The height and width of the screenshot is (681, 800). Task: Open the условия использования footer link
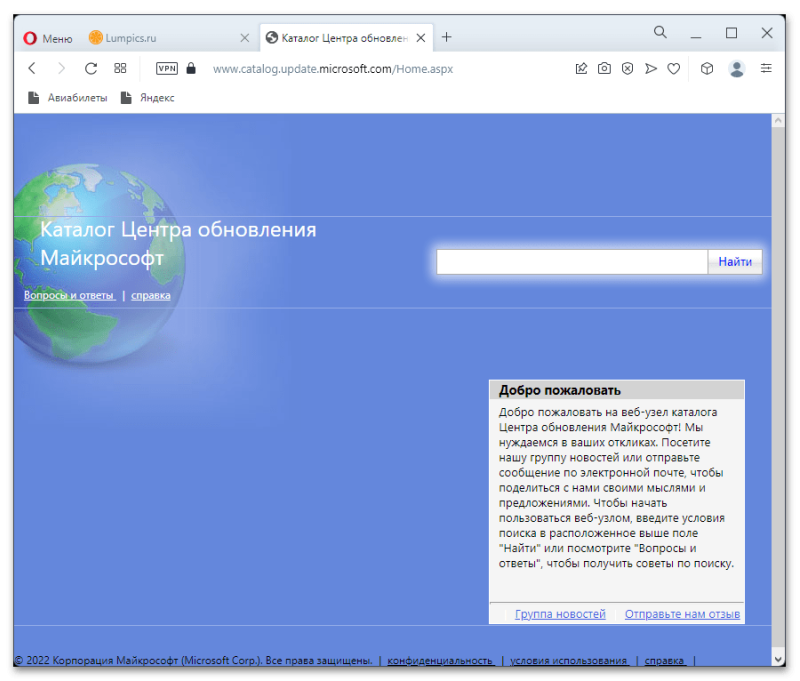(x=569, y=661)
